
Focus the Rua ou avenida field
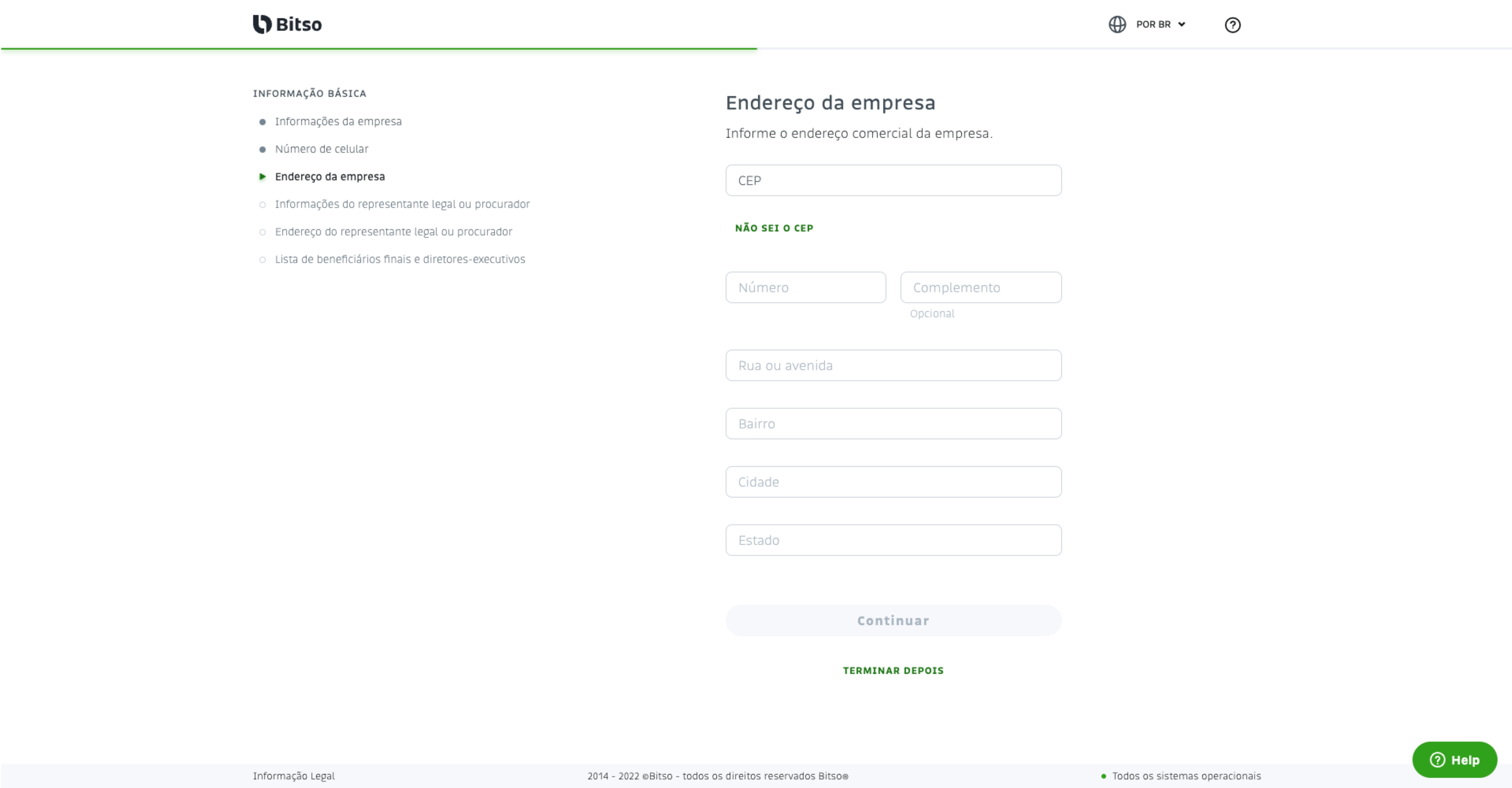pyautogui.click(x=893, y=365)
